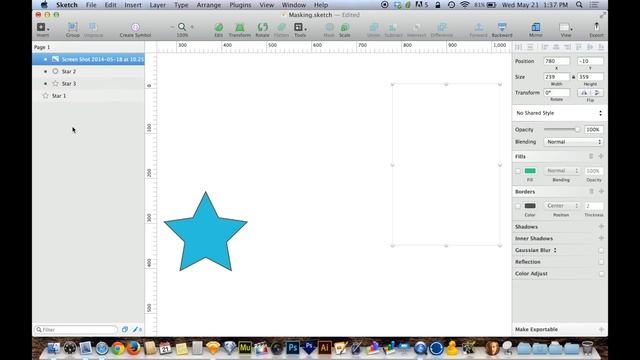The width and height of the screenshot is (640, 360).
Task: Enable the Fill checkbox
Action: [x=518, y=171]
